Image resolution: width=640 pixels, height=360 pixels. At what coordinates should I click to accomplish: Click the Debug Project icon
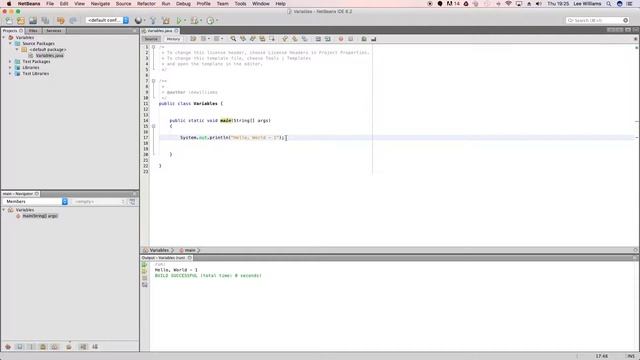pos(194,20)
